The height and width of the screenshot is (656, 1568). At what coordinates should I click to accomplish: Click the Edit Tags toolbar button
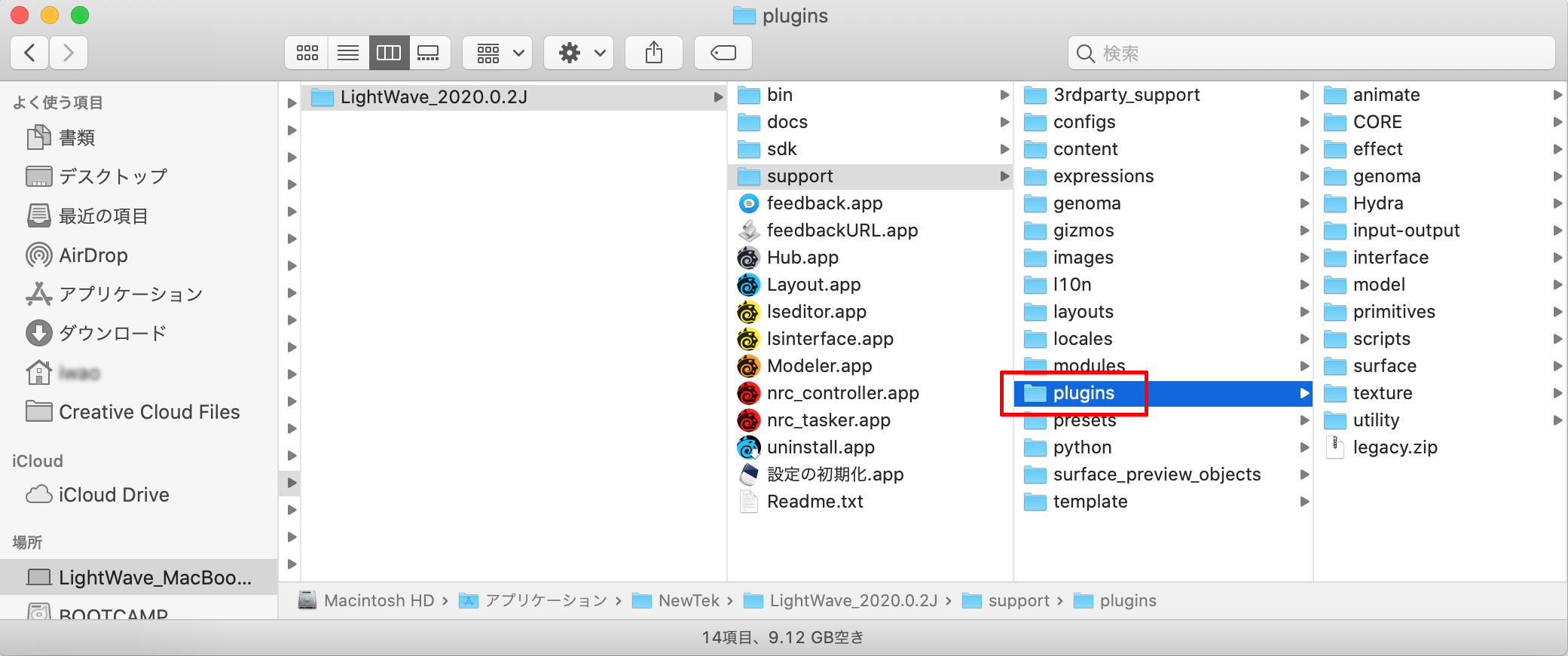click(x=723, y=53)
